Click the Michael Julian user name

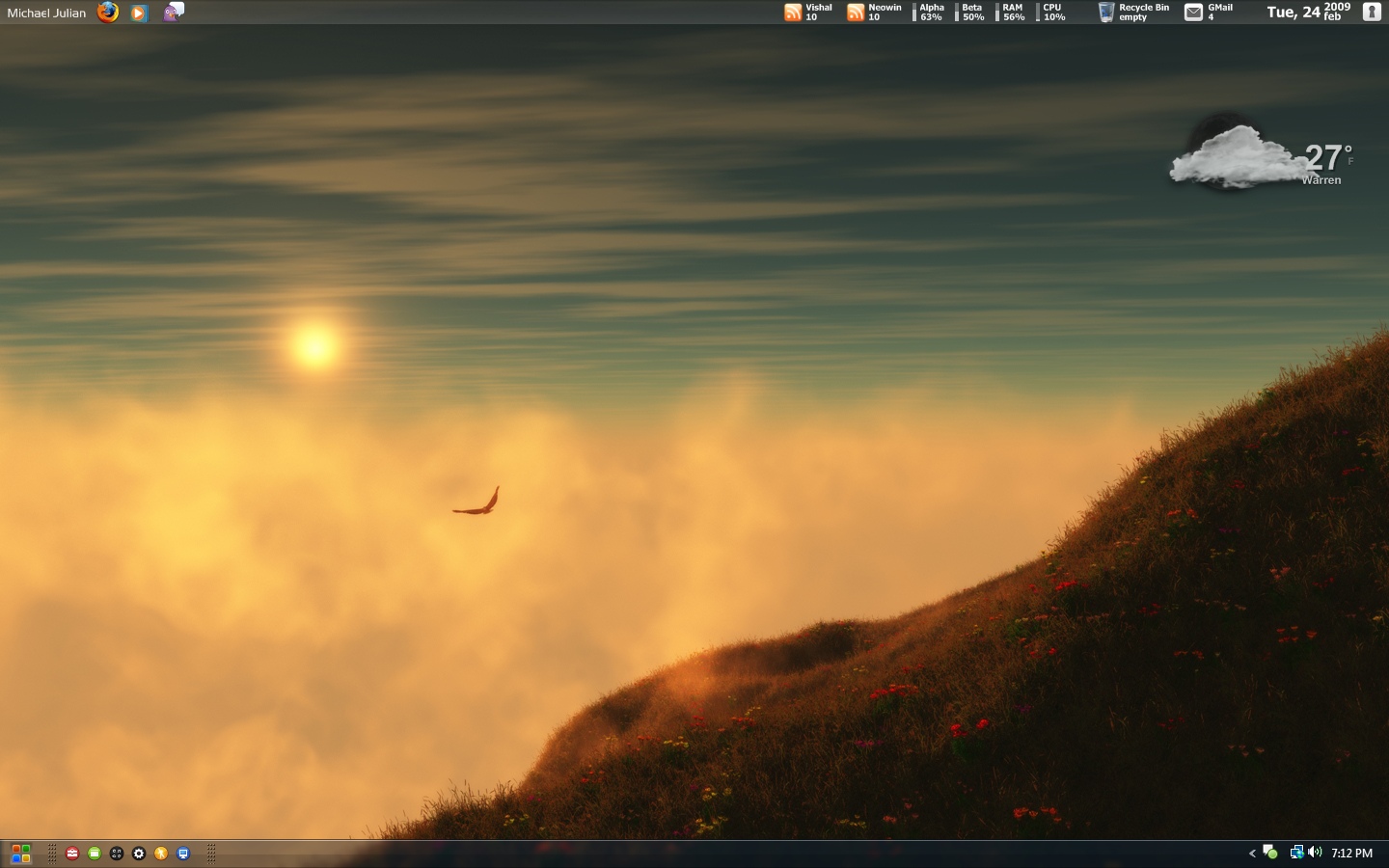(46, 14)
